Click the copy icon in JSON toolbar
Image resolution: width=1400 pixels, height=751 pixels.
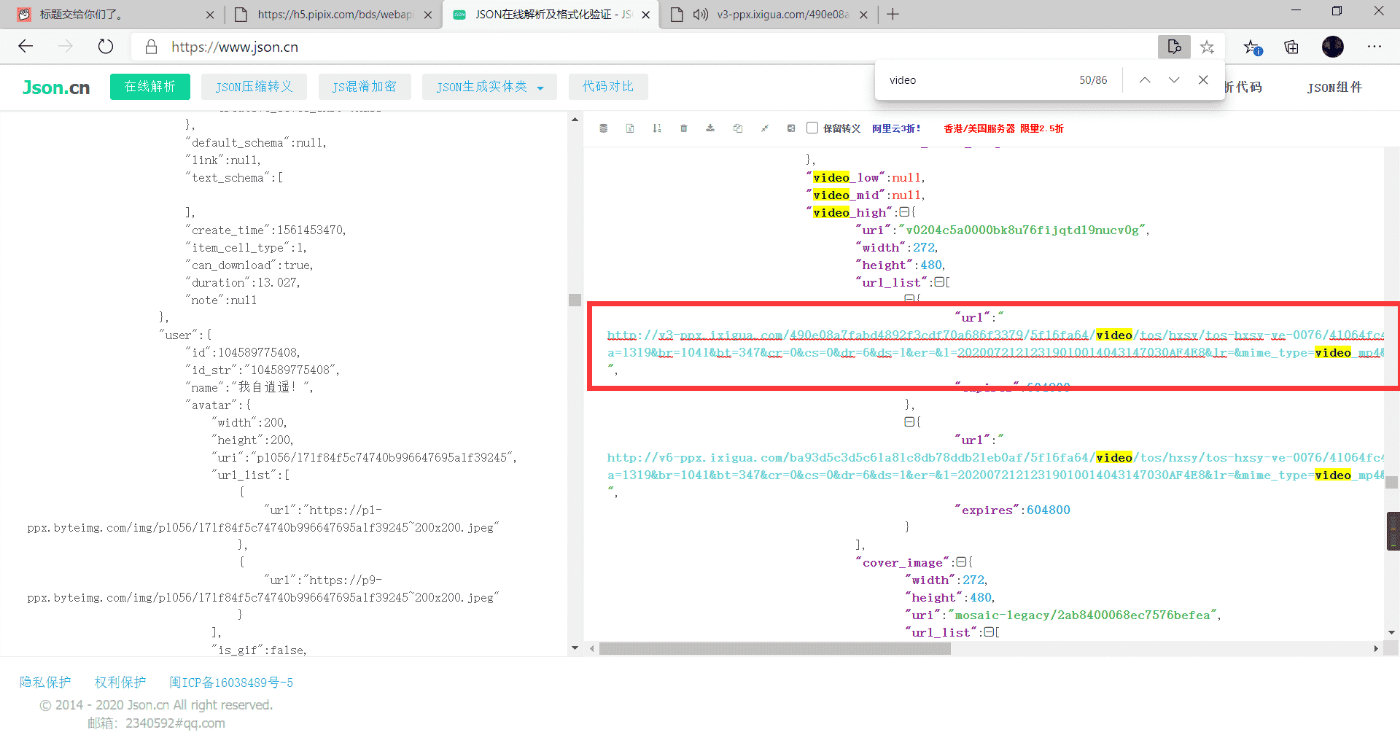737,128
